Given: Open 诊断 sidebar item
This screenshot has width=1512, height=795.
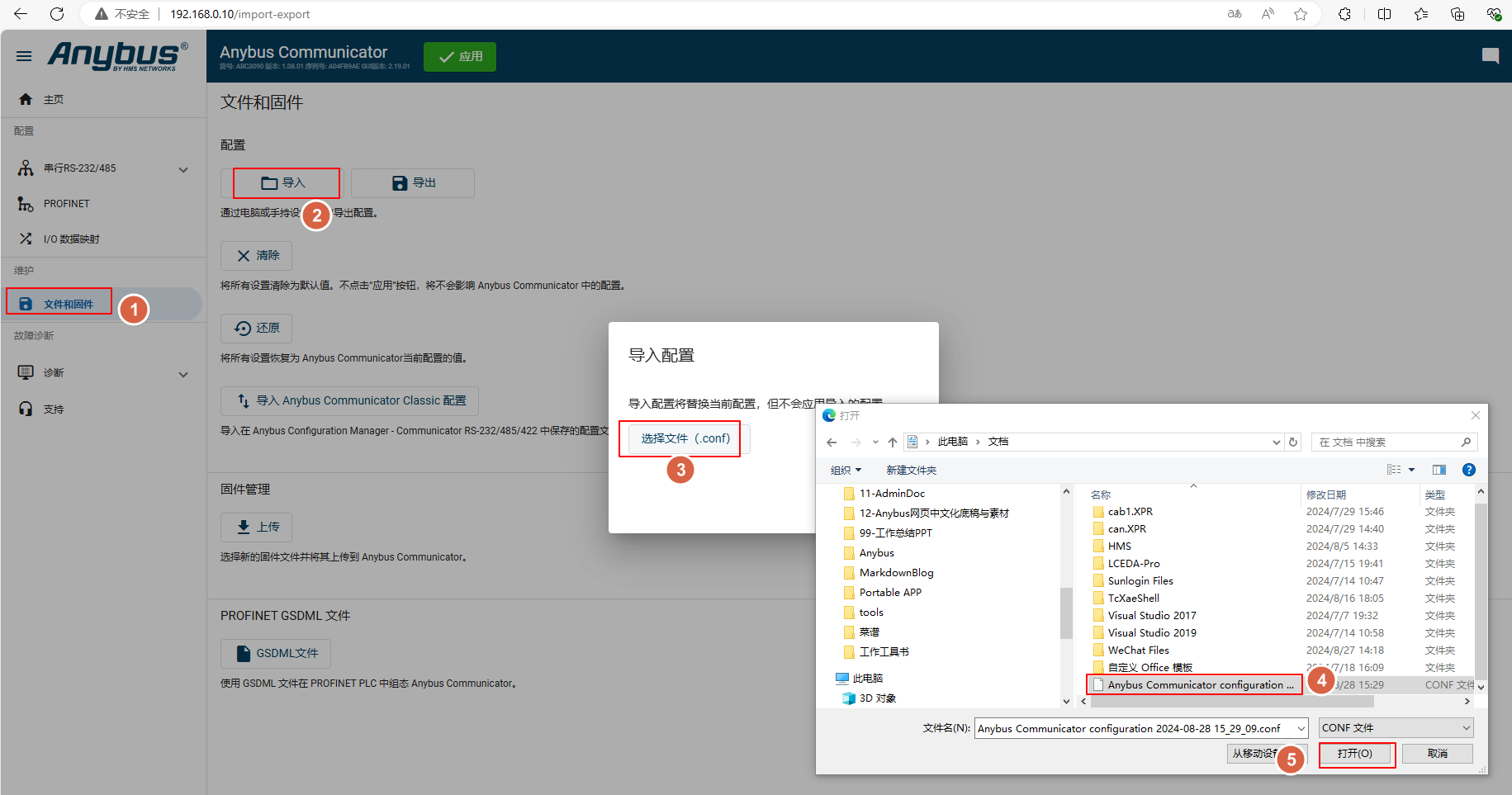Looking at the screenshot, I should [x=54, y=373].
